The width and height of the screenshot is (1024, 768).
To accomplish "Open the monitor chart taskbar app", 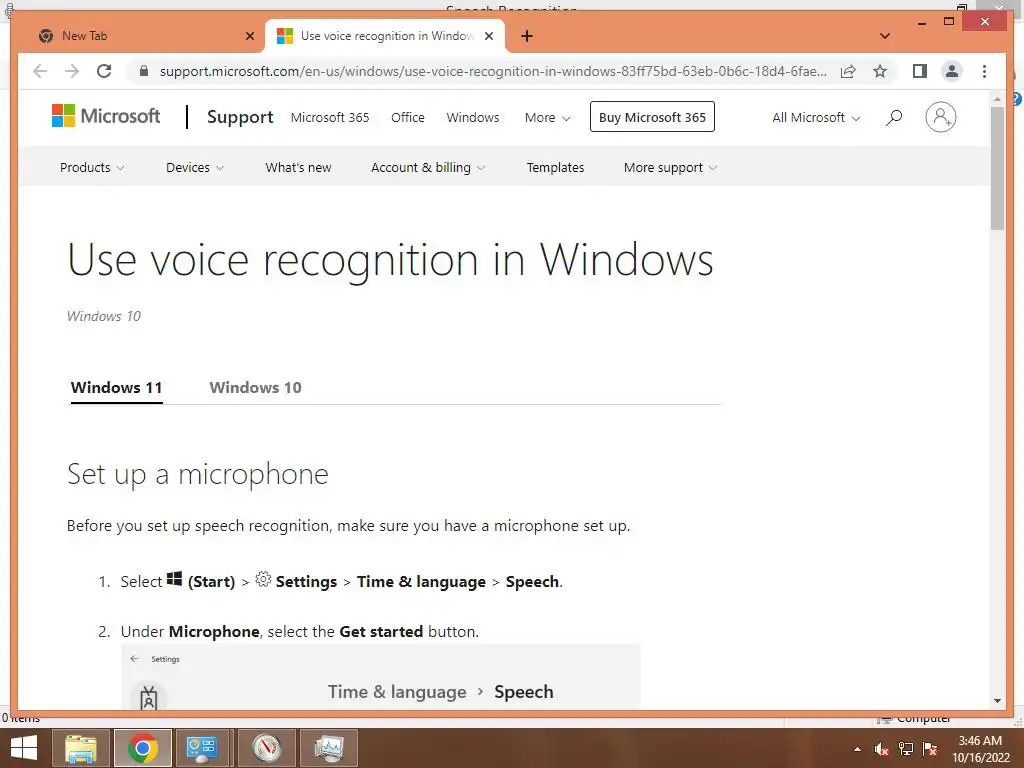I will point(328,748).
